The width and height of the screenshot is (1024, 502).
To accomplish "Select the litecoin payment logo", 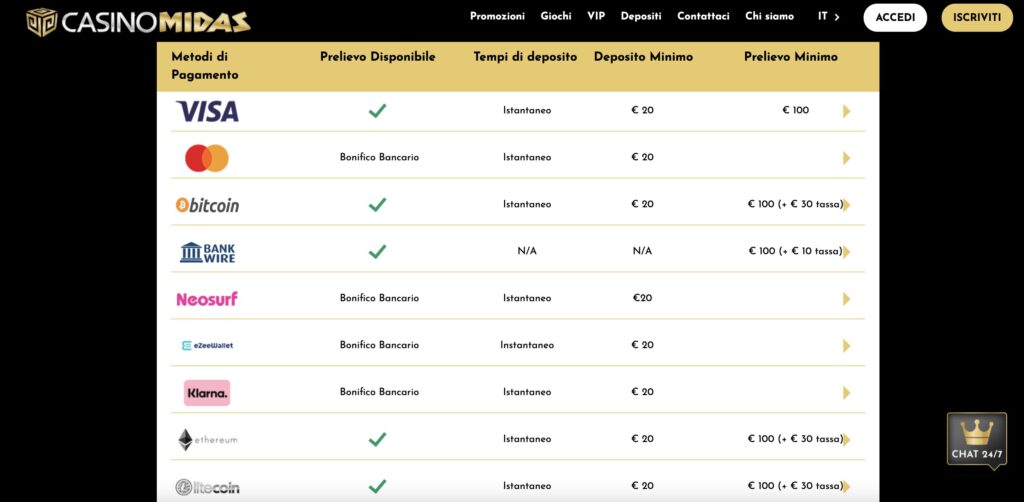I will 207,487.
